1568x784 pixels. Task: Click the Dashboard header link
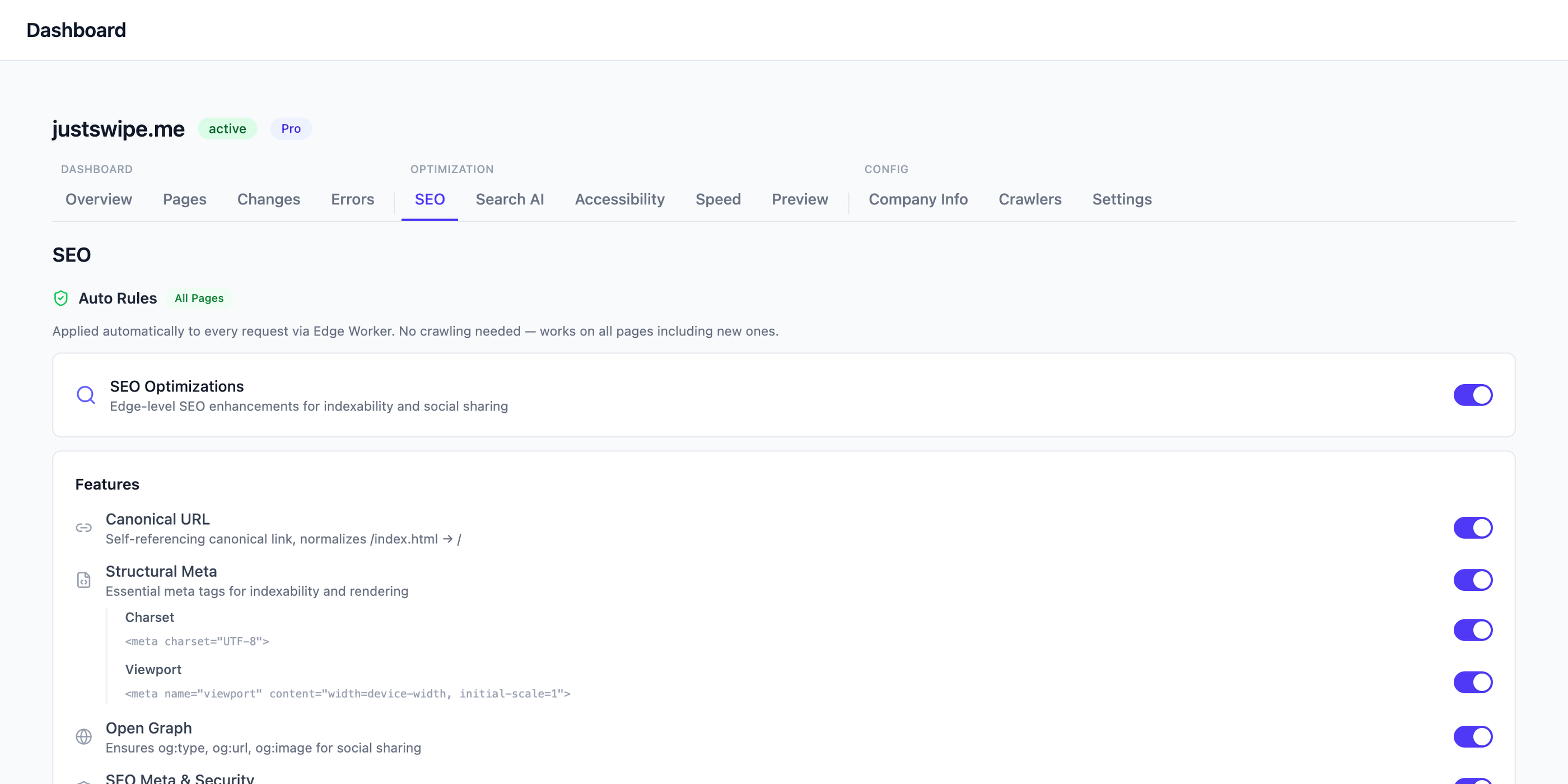(x=76, y=30)
